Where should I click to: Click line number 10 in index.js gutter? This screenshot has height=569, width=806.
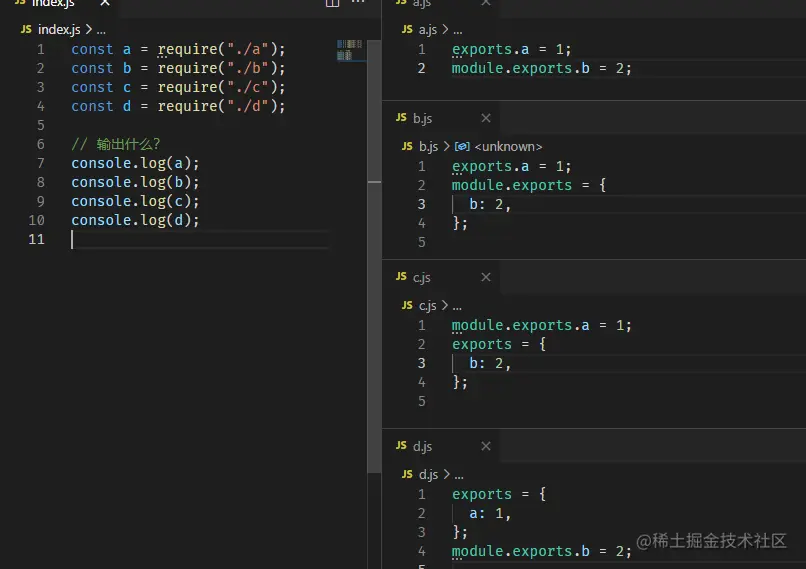[36, 221]
